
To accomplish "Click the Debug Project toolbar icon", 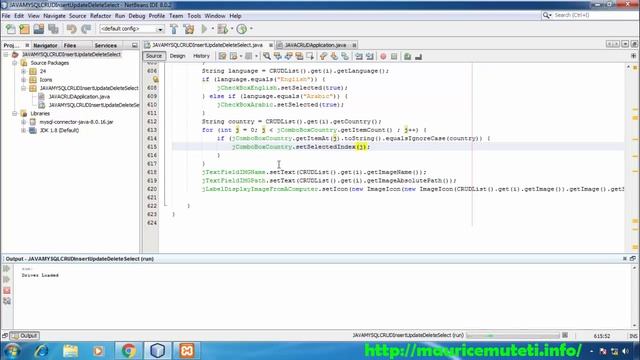I will [222, 29].
